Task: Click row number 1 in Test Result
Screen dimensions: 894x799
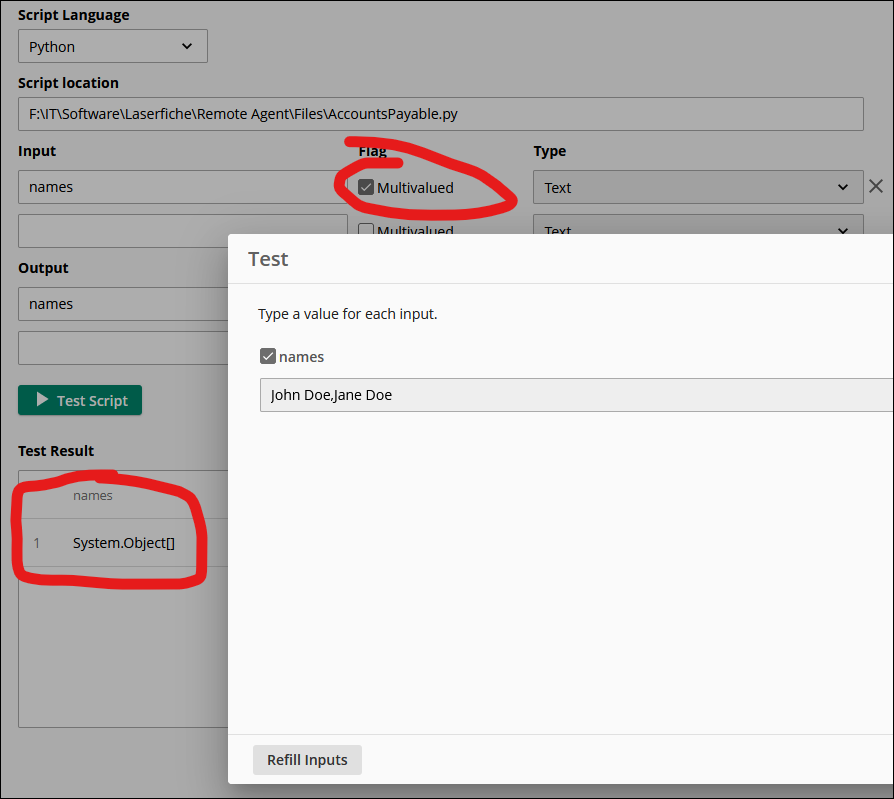Action: [37, 543]
